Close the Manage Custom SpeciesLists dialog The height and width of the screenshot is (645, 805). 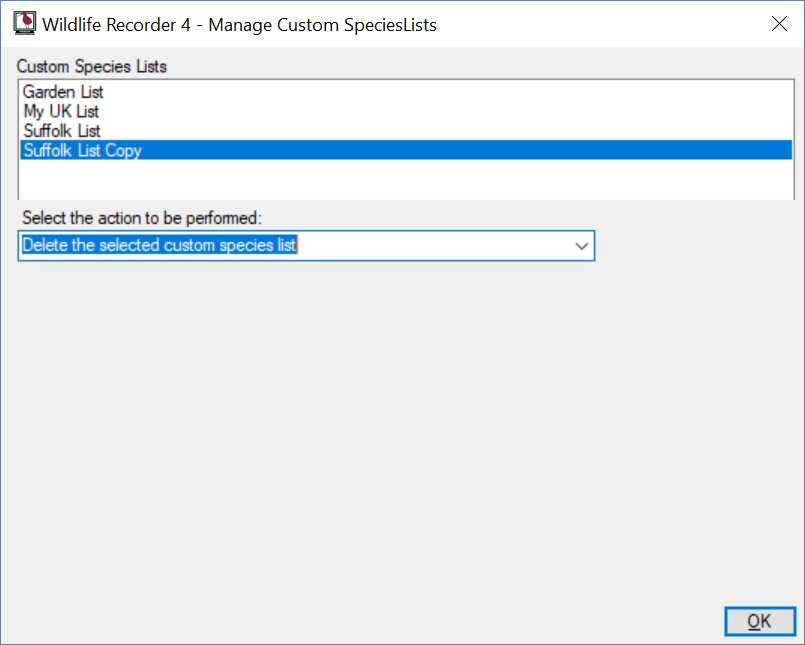(779, 24)
